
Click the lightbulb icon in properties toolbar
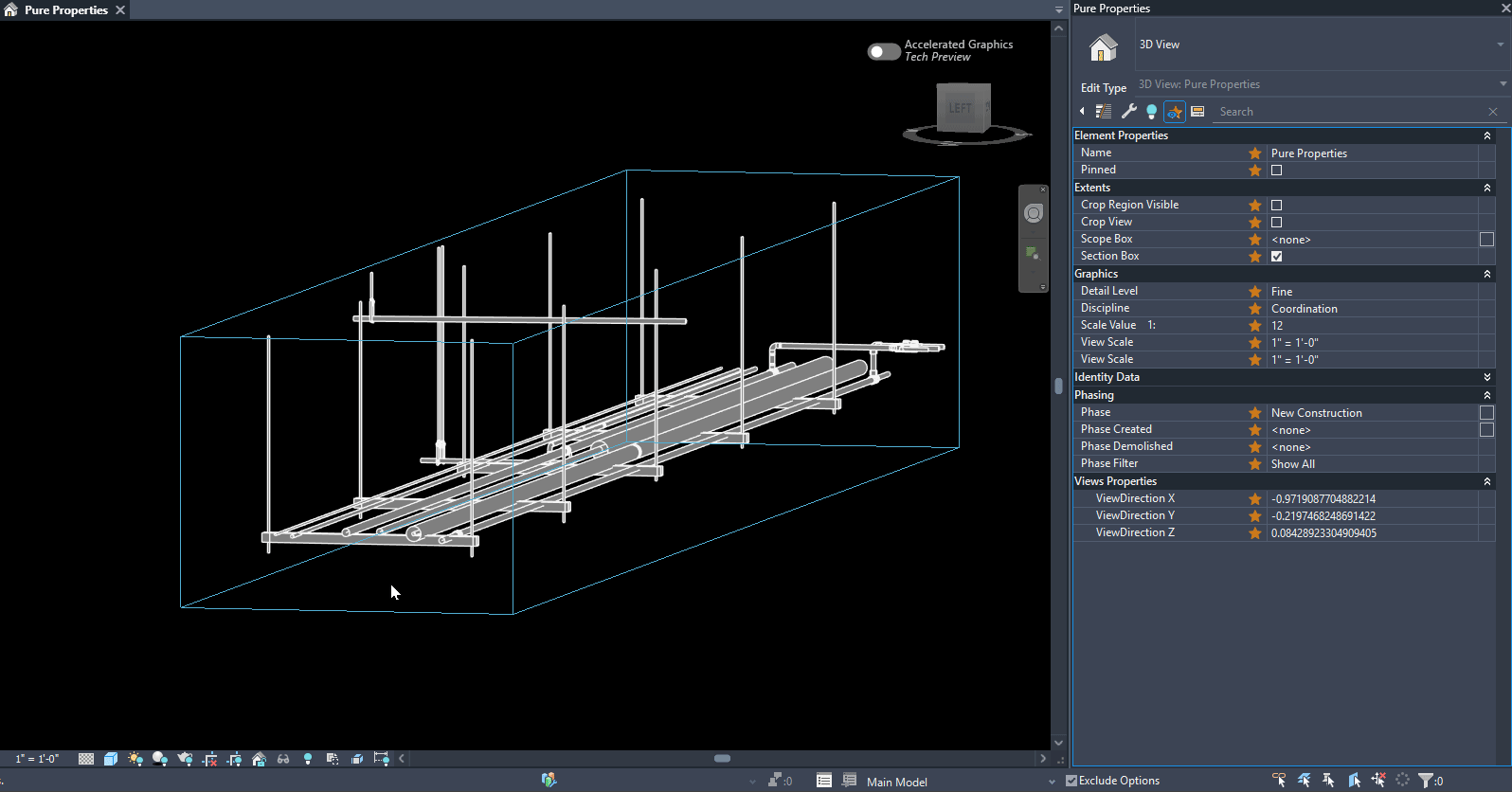coord(1151,112)
